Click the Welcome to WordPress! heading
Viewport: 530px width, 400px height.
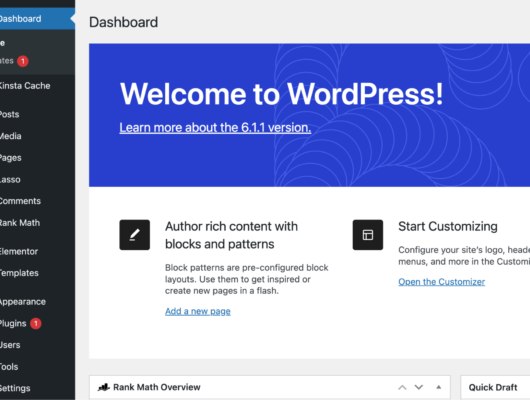tap(281, 94)
